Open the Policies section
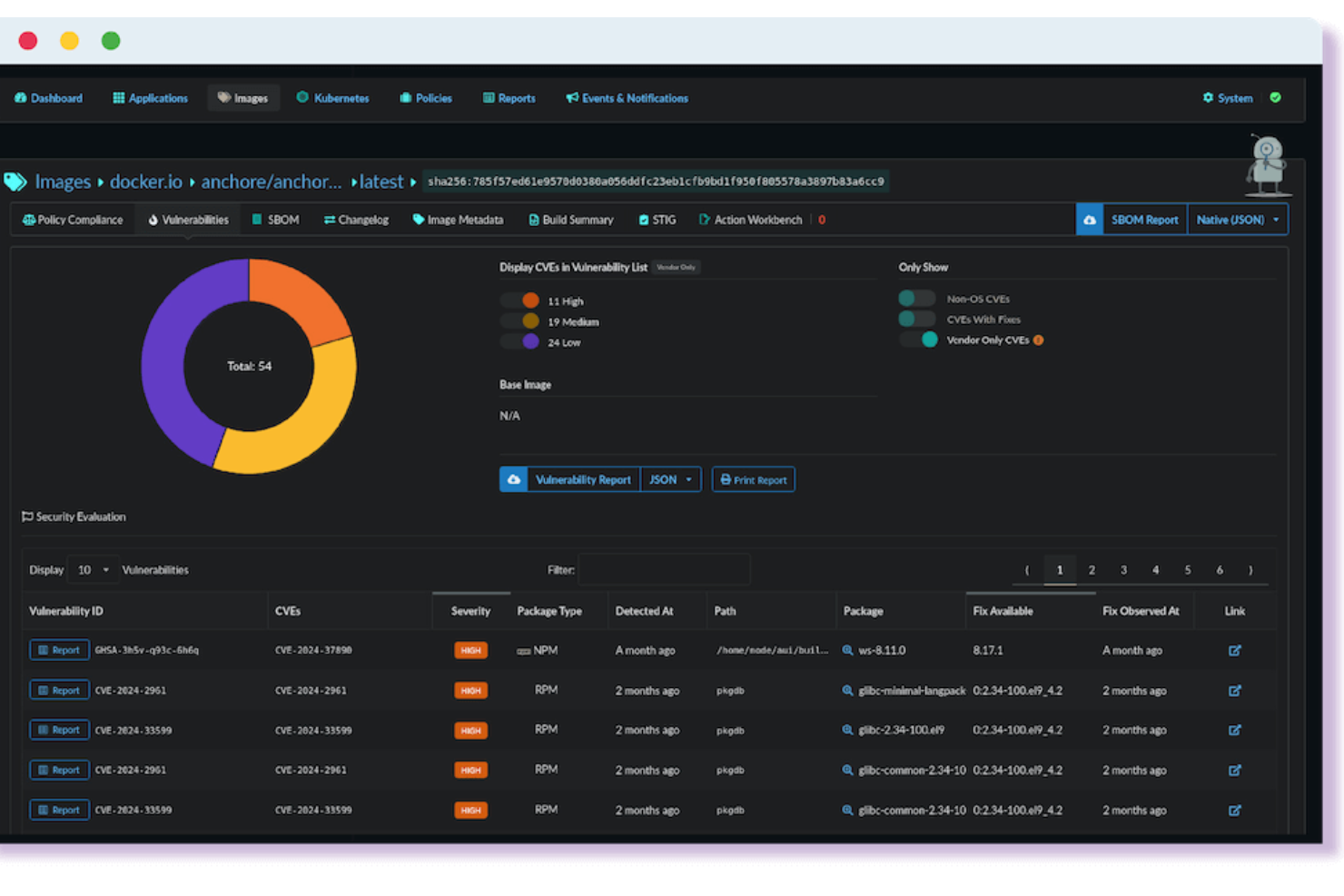The height and width of the screenshot is (896, 1344). click(x=426, y=98)
